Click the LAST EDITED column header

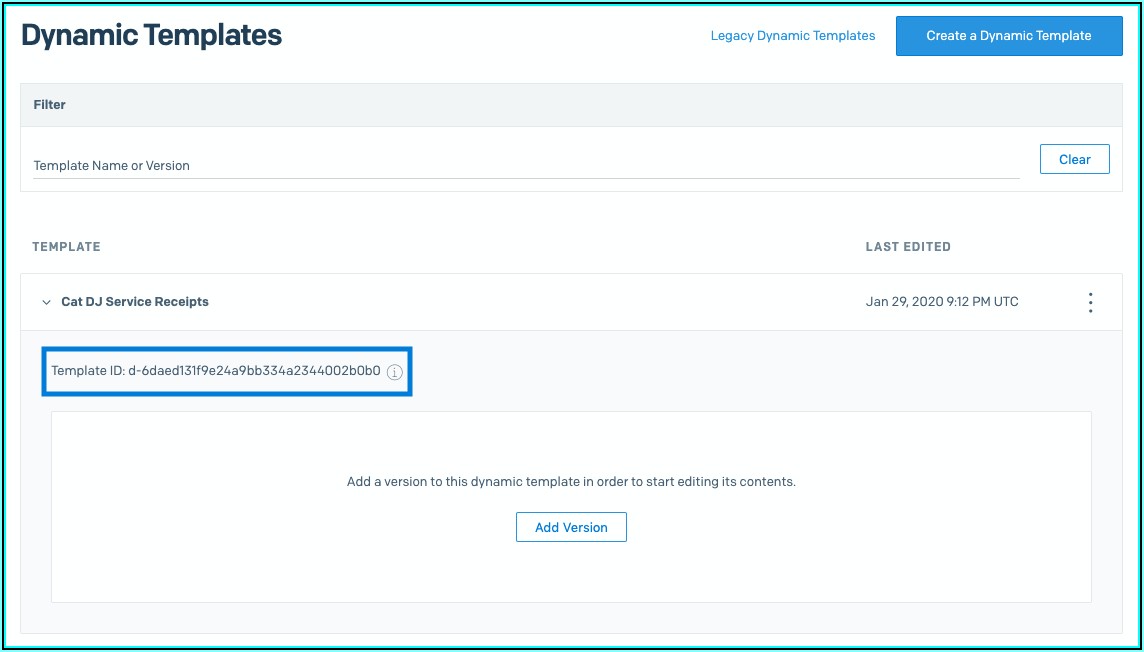tap(908, 247)
